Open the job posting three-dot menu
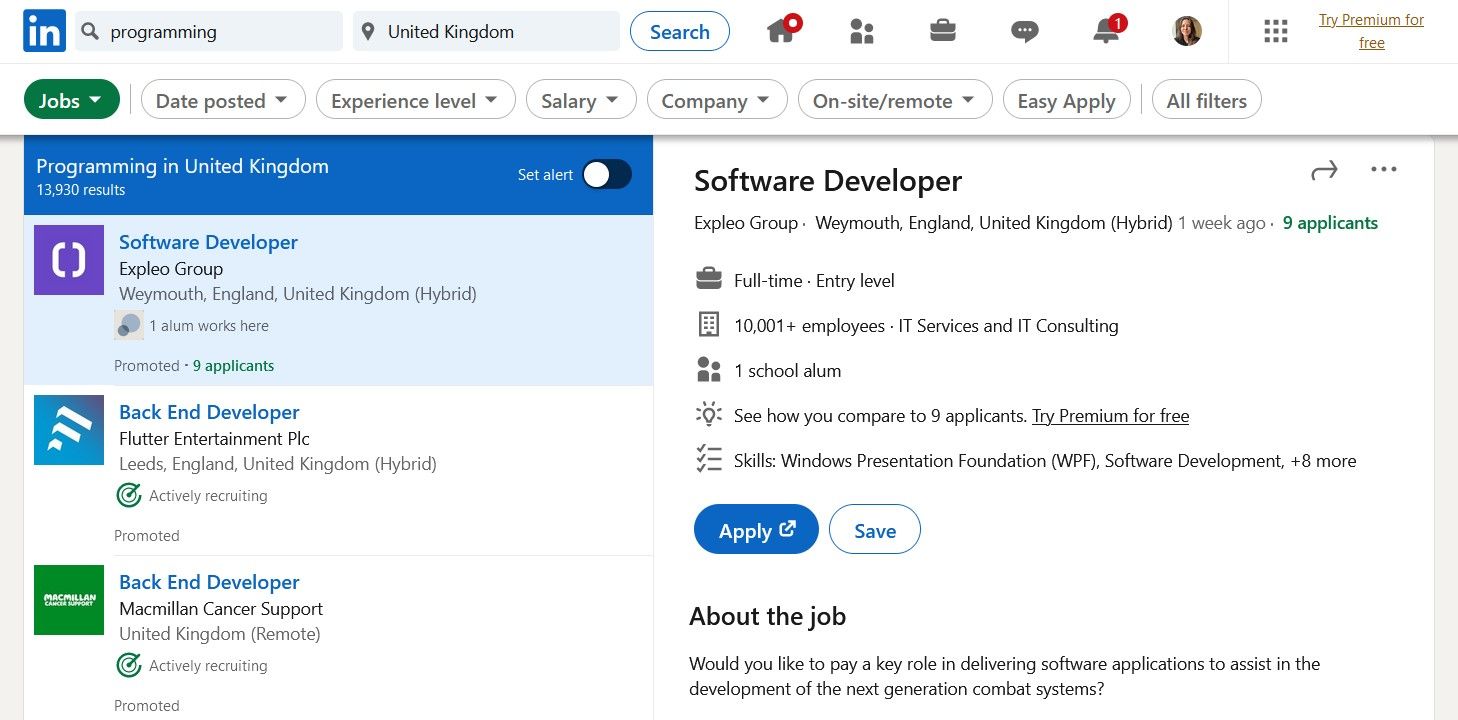 1384,169
